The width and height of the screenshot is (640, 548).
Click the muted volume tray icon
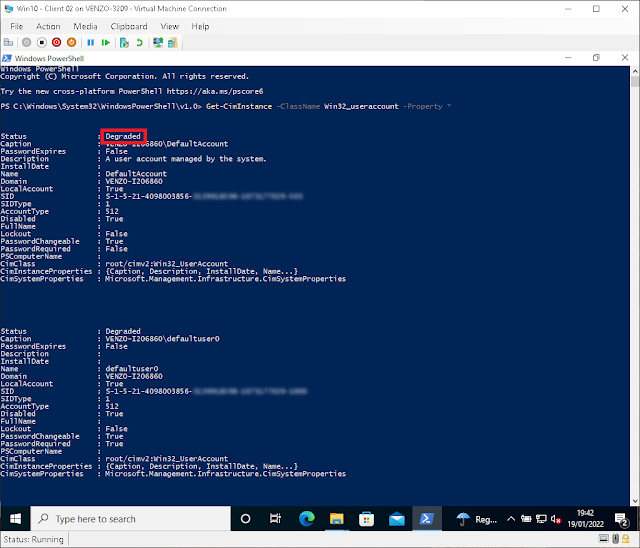[x=556, y=519]
